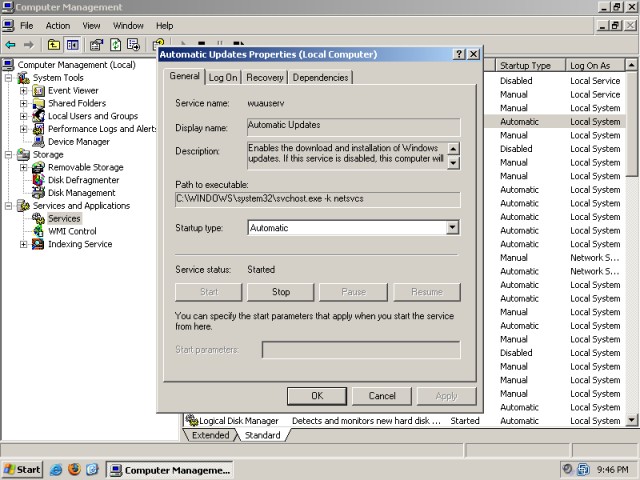
Task: Click the Removable Storage icon
Action: [x=38, y=167]
